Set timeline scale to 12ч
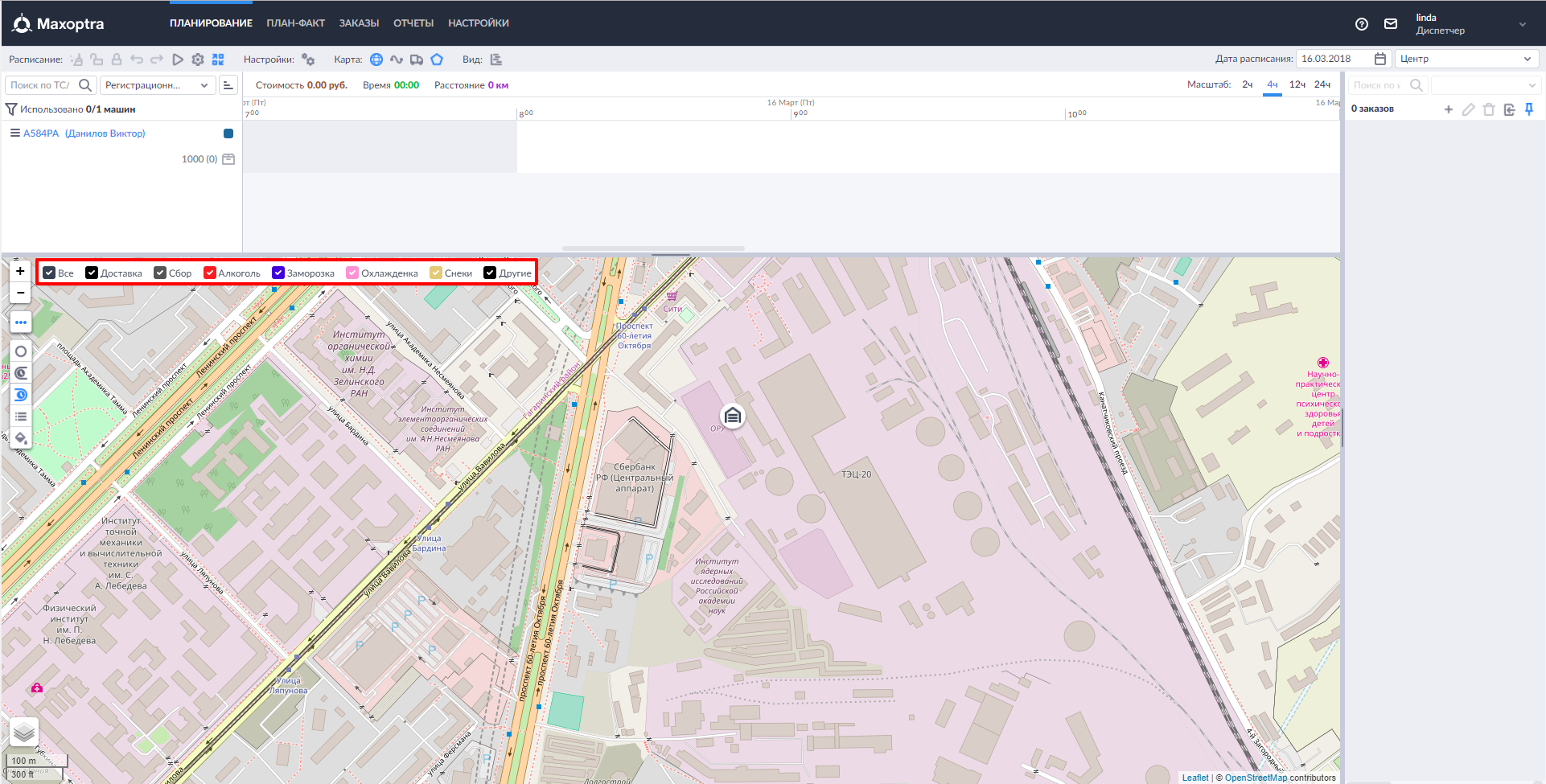 click(1297, 84)
